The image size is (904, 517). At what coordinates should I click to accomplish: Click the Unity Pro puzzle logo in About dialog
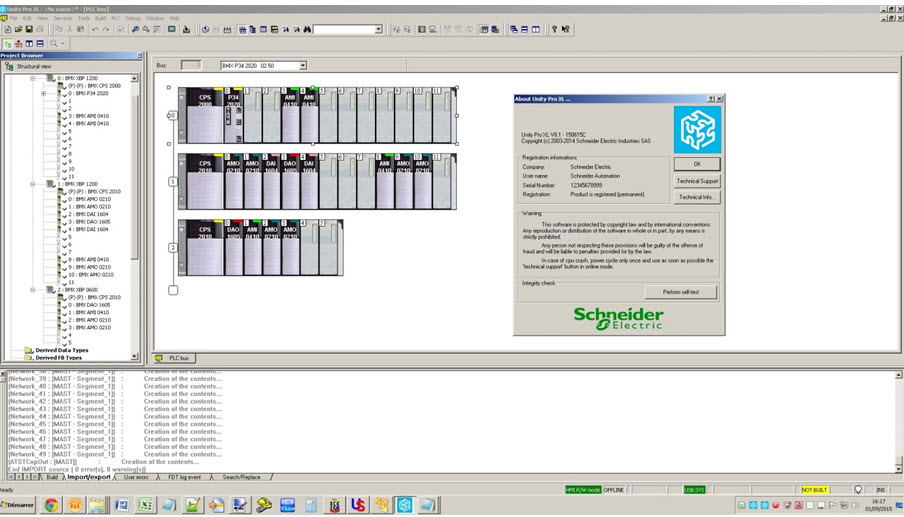(x=697, y=130)
